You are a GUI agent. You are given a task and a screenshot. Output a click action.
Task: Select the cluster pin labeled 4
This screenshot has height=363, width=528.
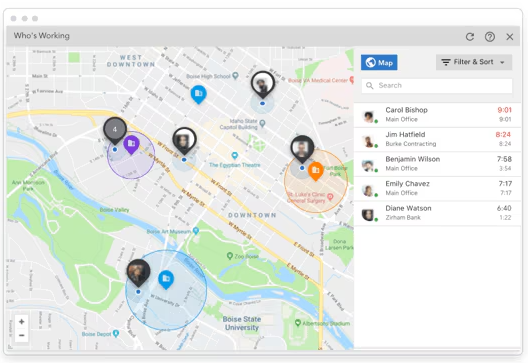point(115,130)
